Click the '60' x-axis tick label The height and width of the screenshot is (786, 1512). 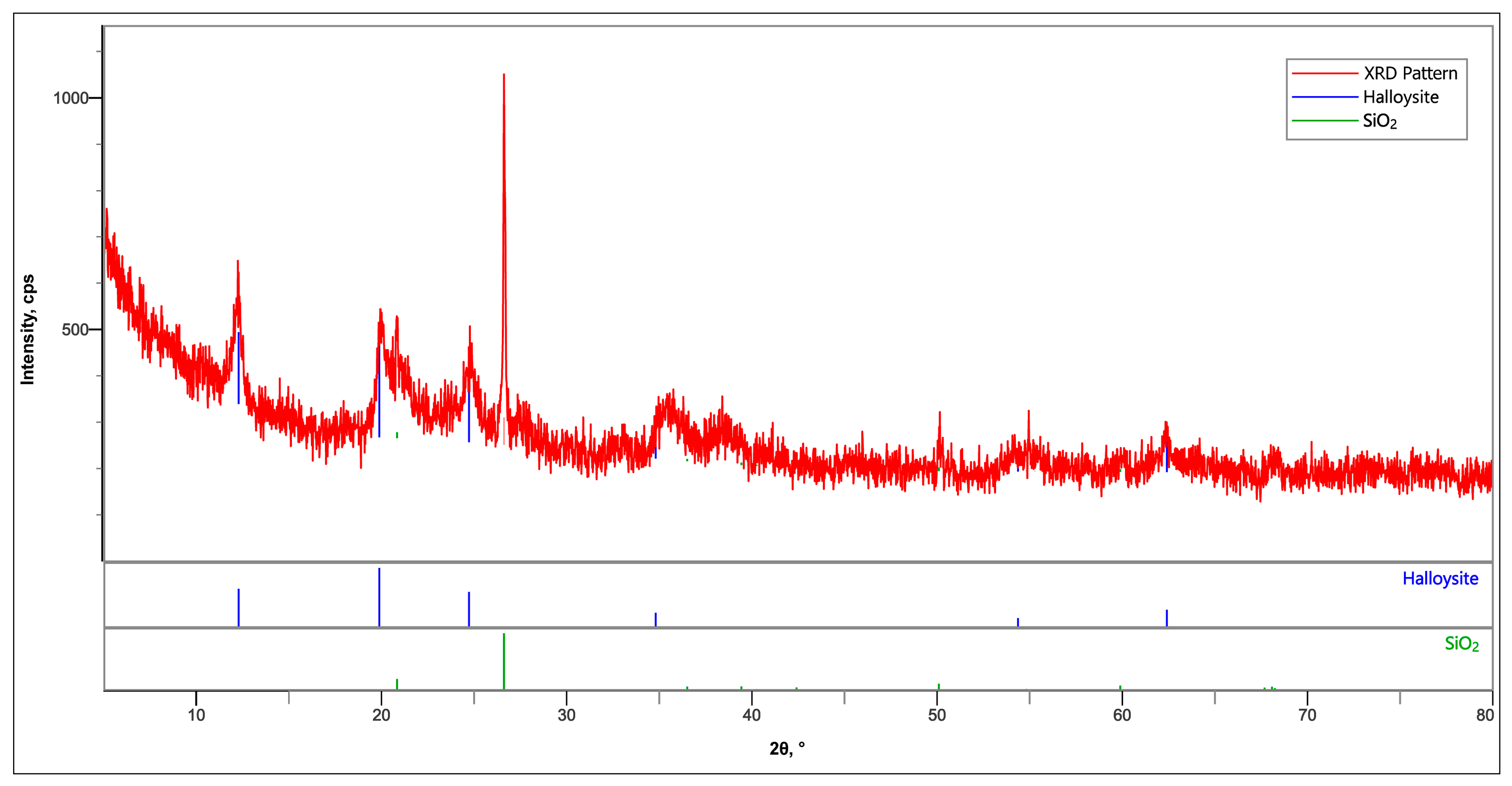click(1122, 715)
